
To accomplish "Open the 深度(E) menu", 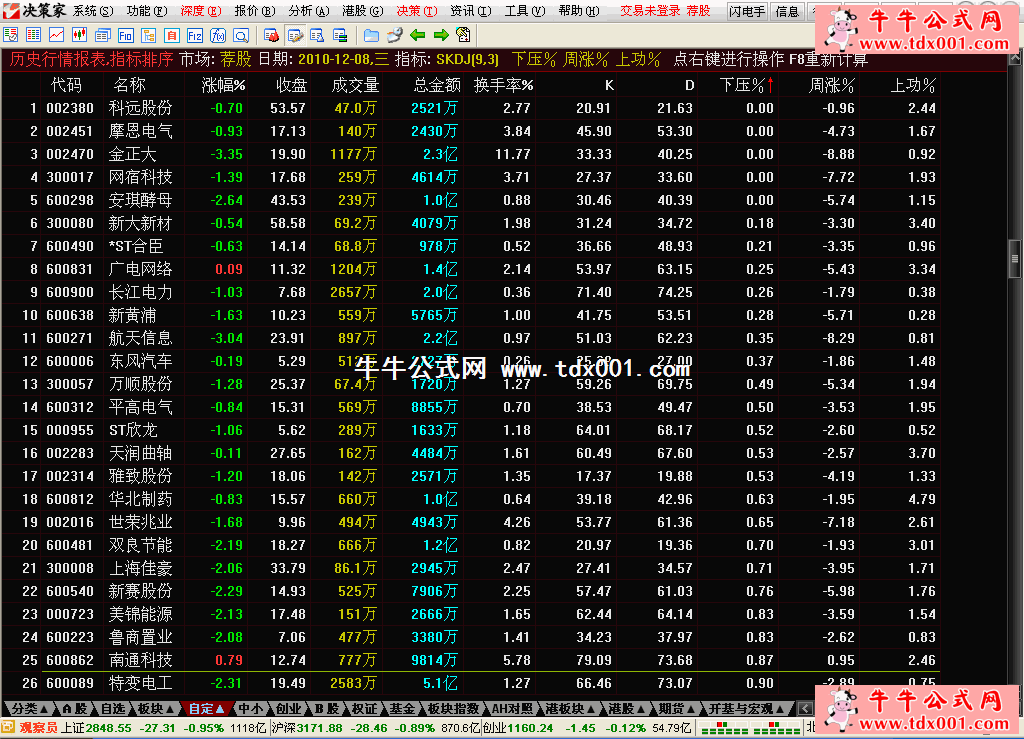I will [201, 11].
